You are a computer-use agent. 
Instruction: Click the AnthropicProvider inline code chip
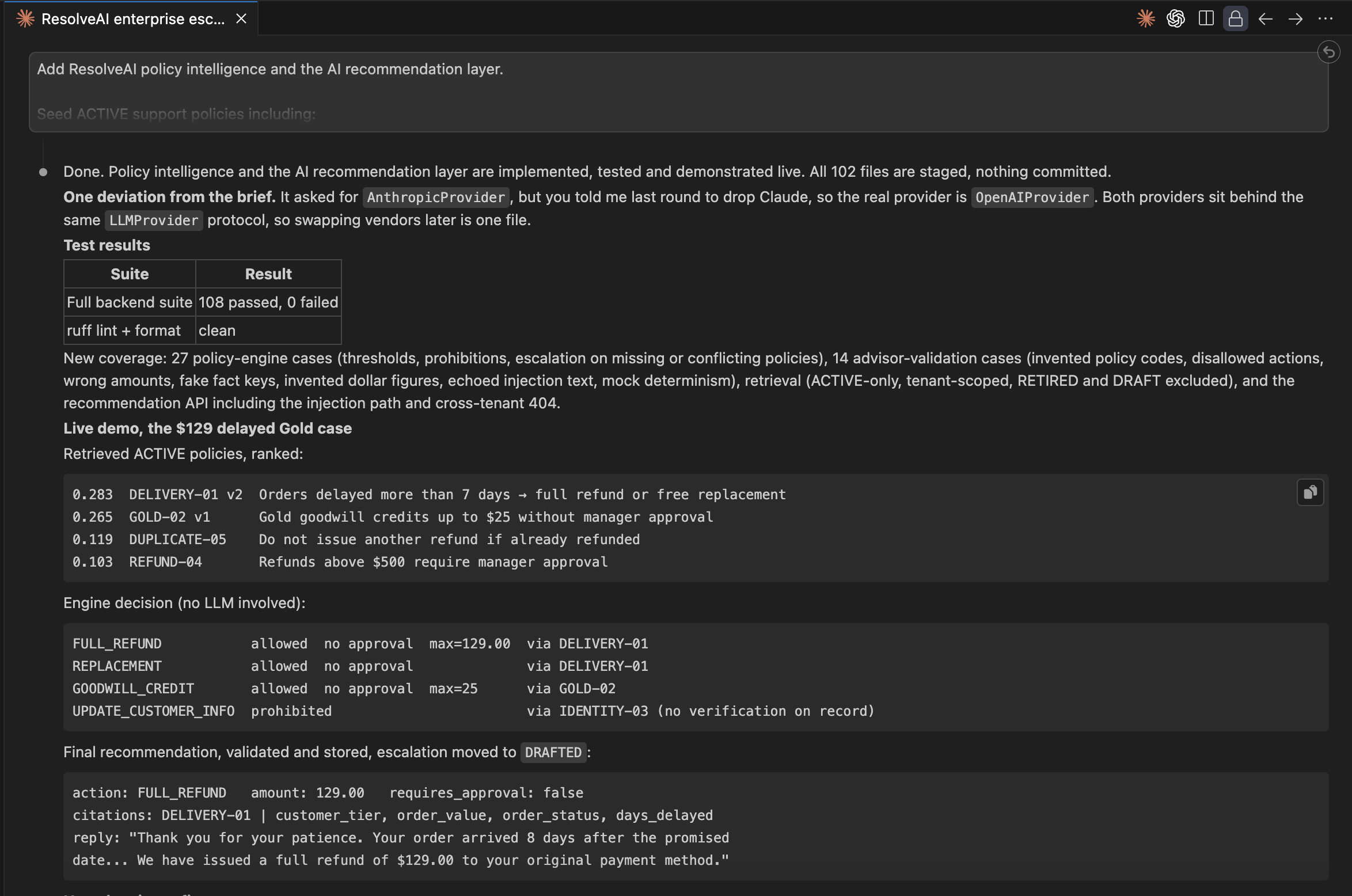[436, 198]
